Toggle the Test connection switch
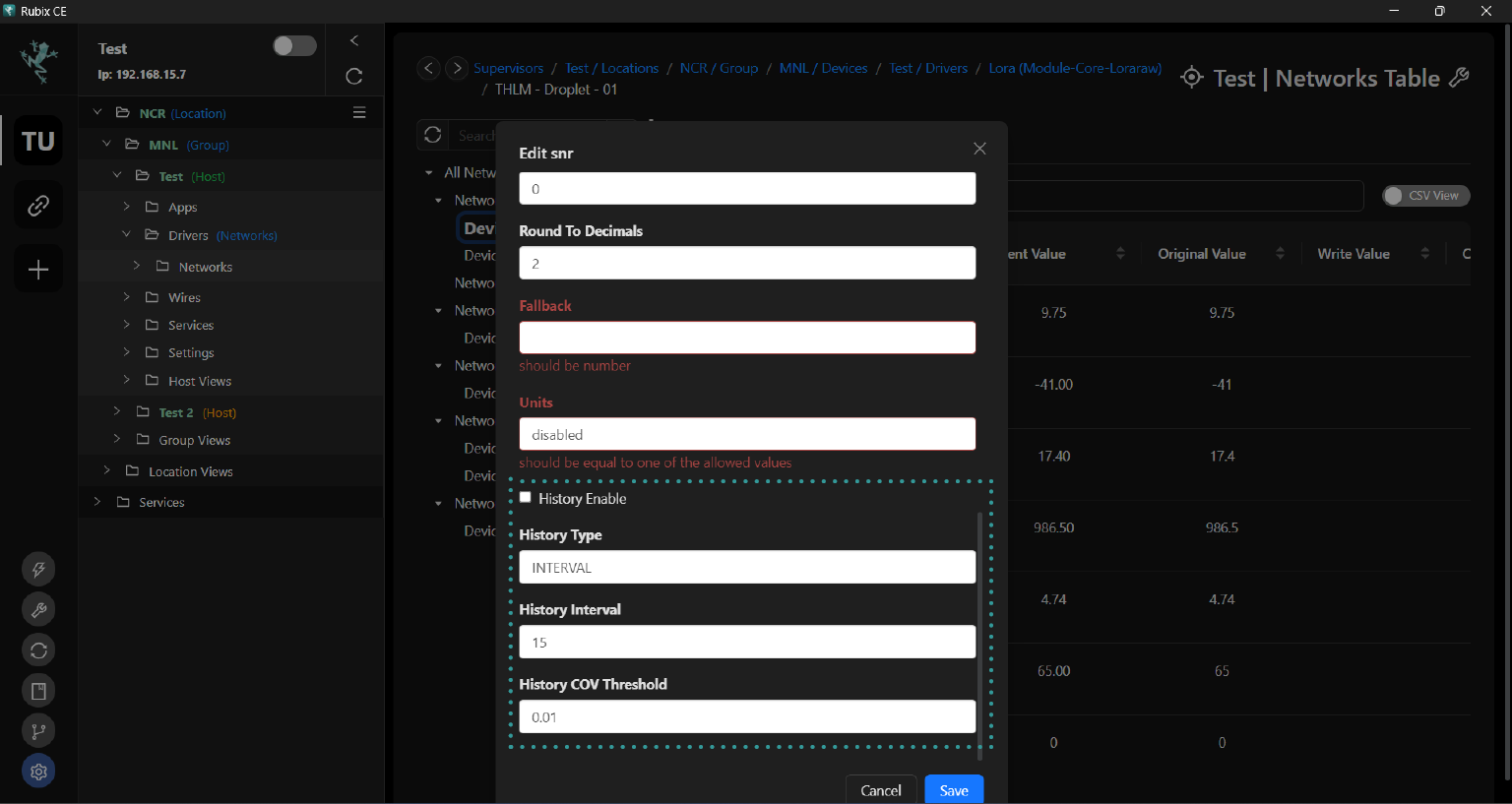Screen dimensions: 1512x804 point(294,46)
